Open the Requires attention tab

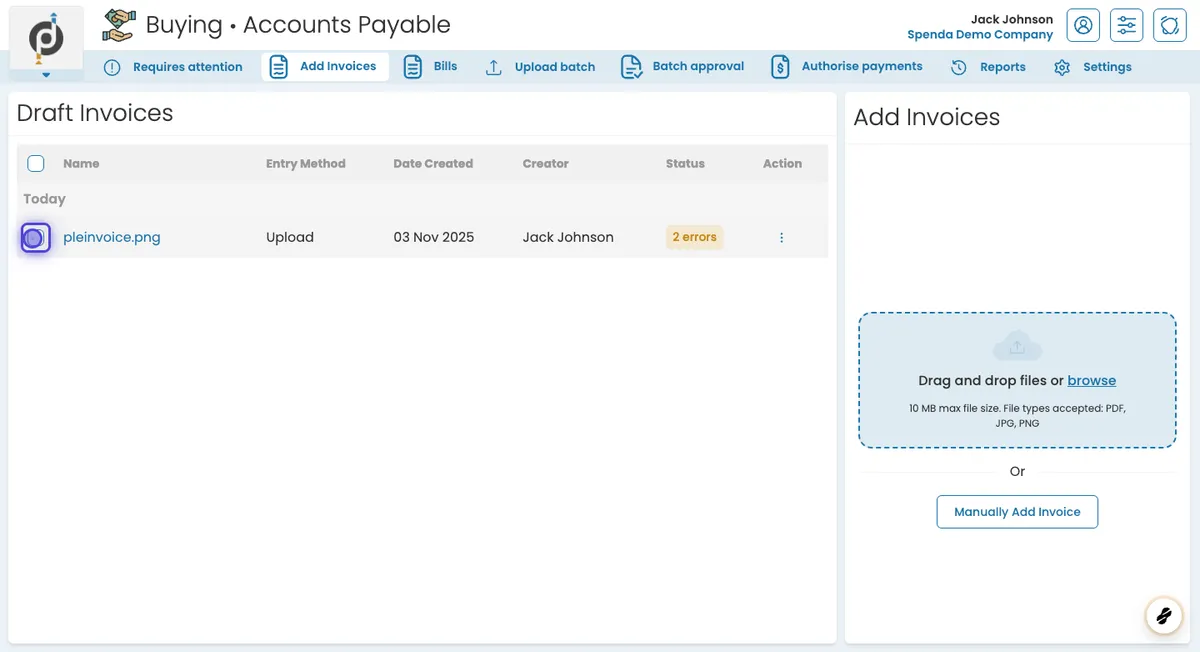pyautogui.click(x=173, y=67)
